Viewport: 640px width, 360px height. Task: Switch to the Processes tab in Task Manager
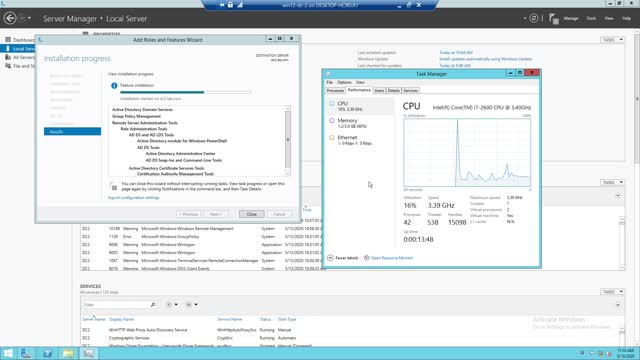coord(335,91)
